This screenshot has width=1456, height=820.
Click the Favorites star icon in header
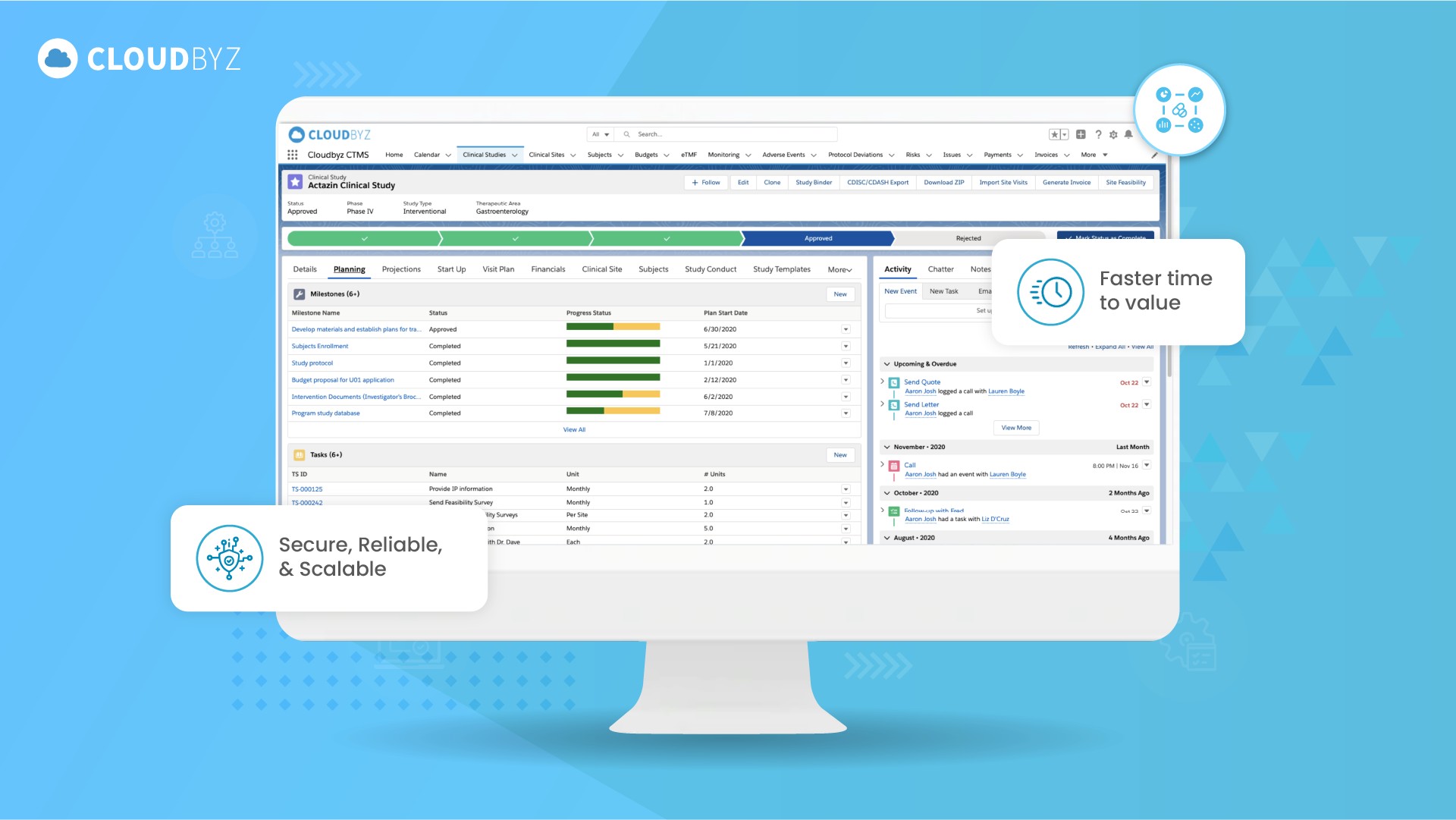point(1055,134)
